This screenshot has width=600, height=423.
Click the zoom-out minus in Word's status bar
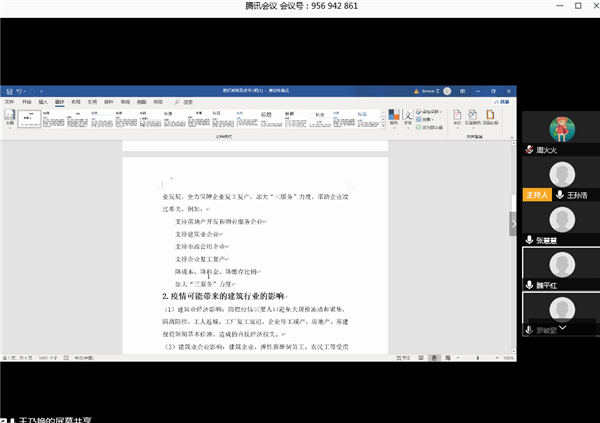tap(458, 358)
